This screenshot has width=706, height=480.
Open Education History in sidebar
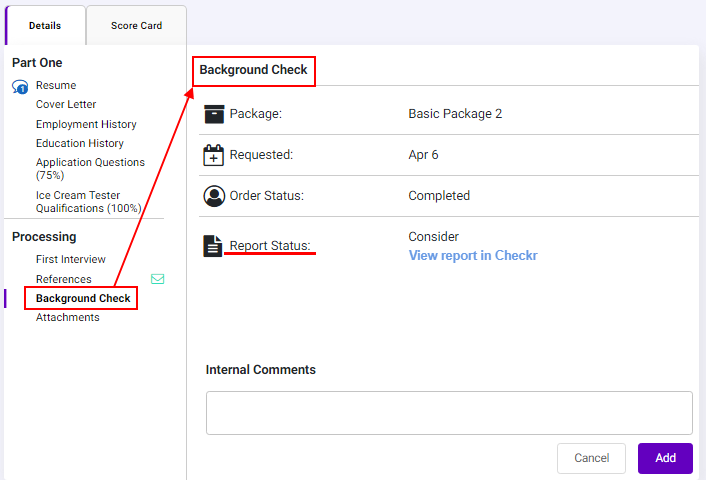click(80, 143)
